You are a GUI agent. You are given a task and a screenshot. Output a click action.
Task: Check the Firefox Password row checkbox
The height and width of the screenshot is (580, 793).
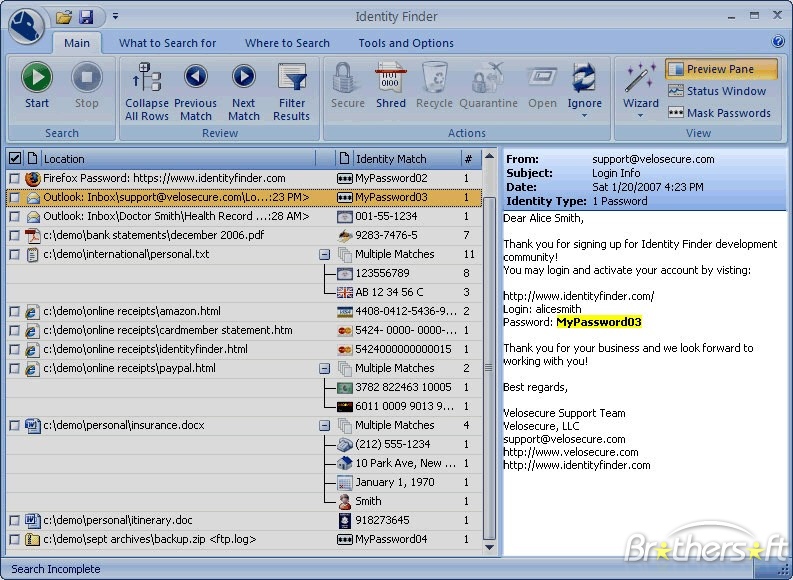15,178
